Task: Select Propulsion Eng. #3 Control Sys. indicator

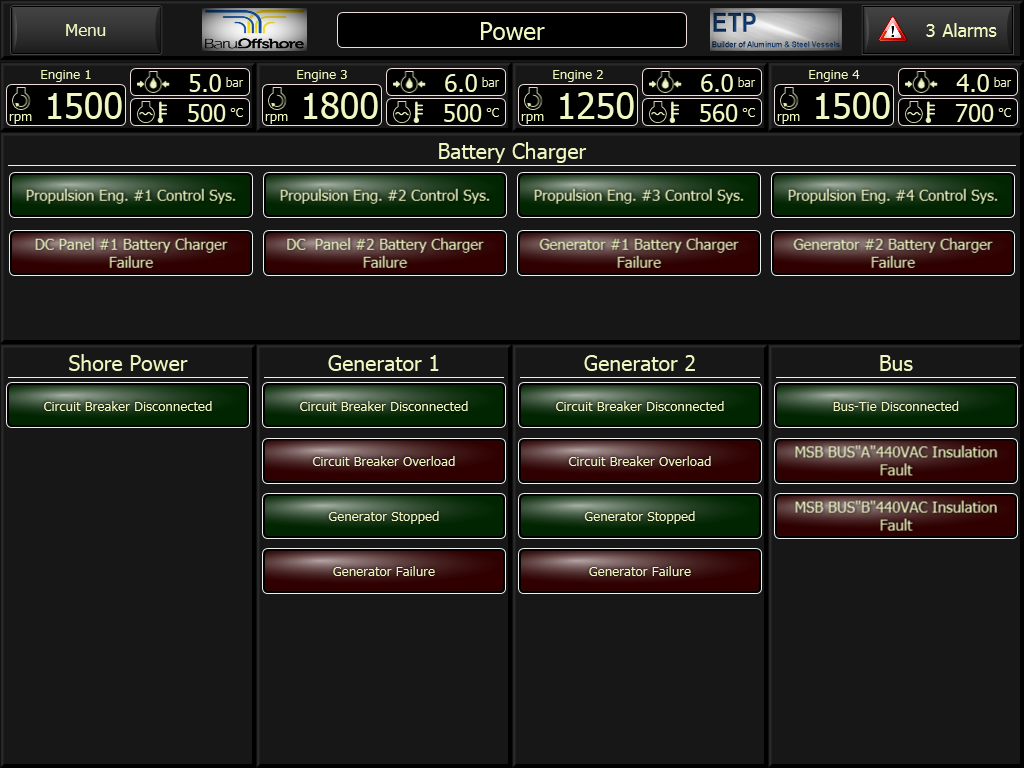Action: [x=639, y=195]
